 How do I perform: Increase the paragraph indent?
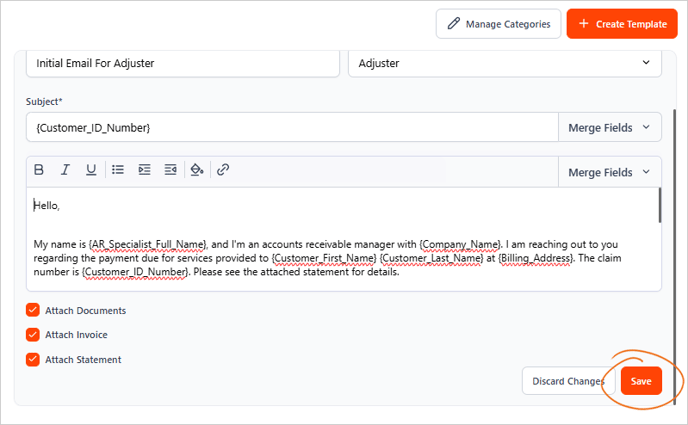click(x=144, y=170)
